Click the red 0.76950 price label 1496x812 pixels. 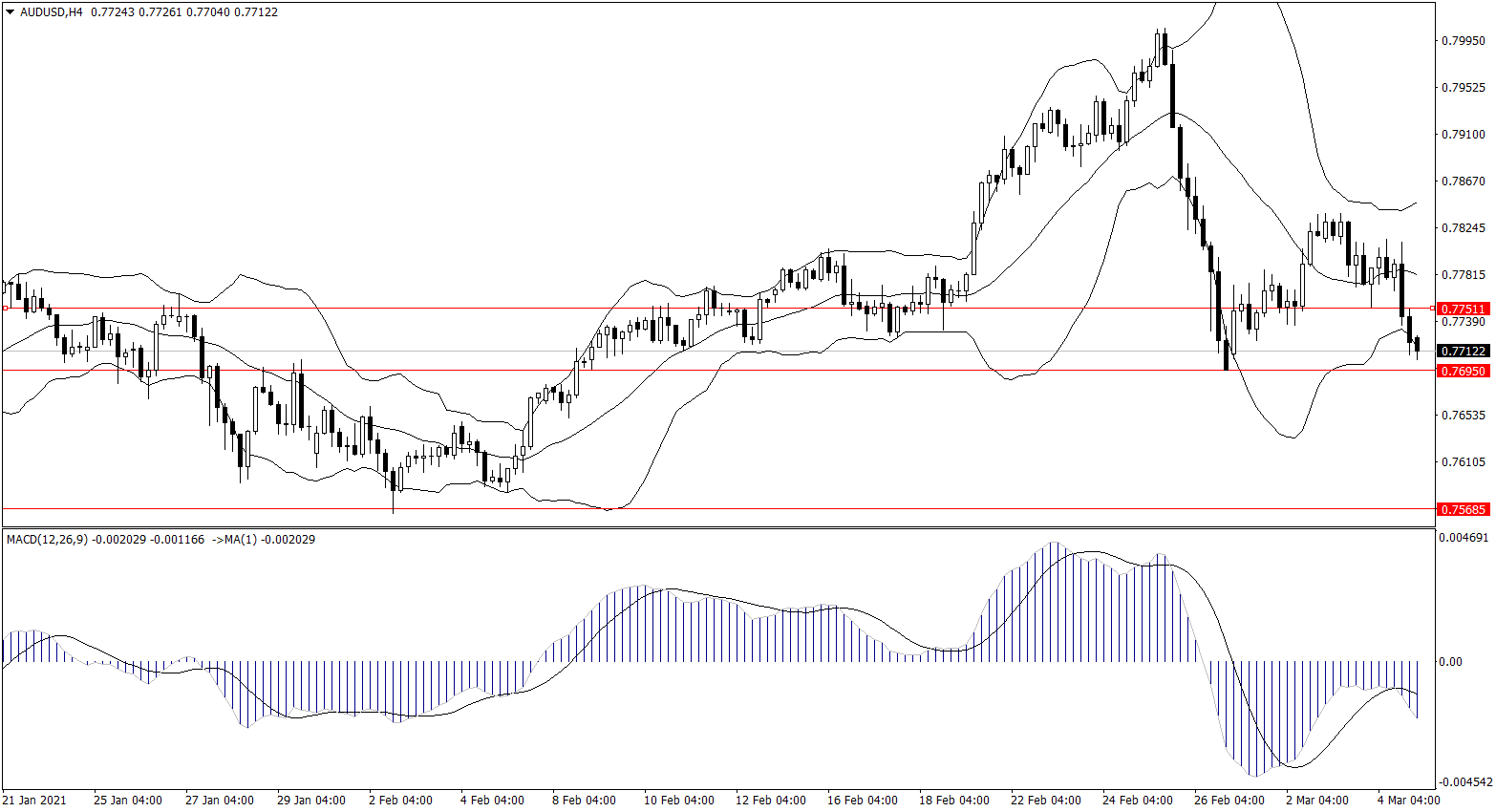[1463, 371]
